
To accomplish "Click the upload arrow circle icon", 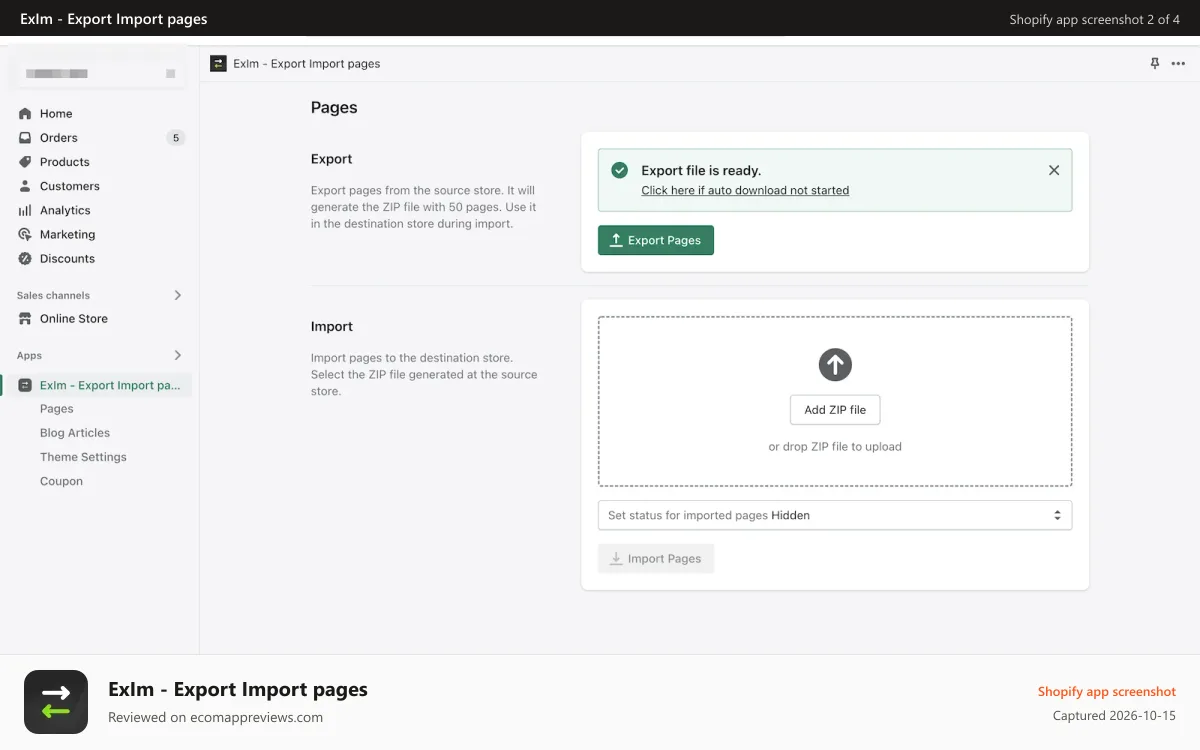I will [x=835, y=364].
